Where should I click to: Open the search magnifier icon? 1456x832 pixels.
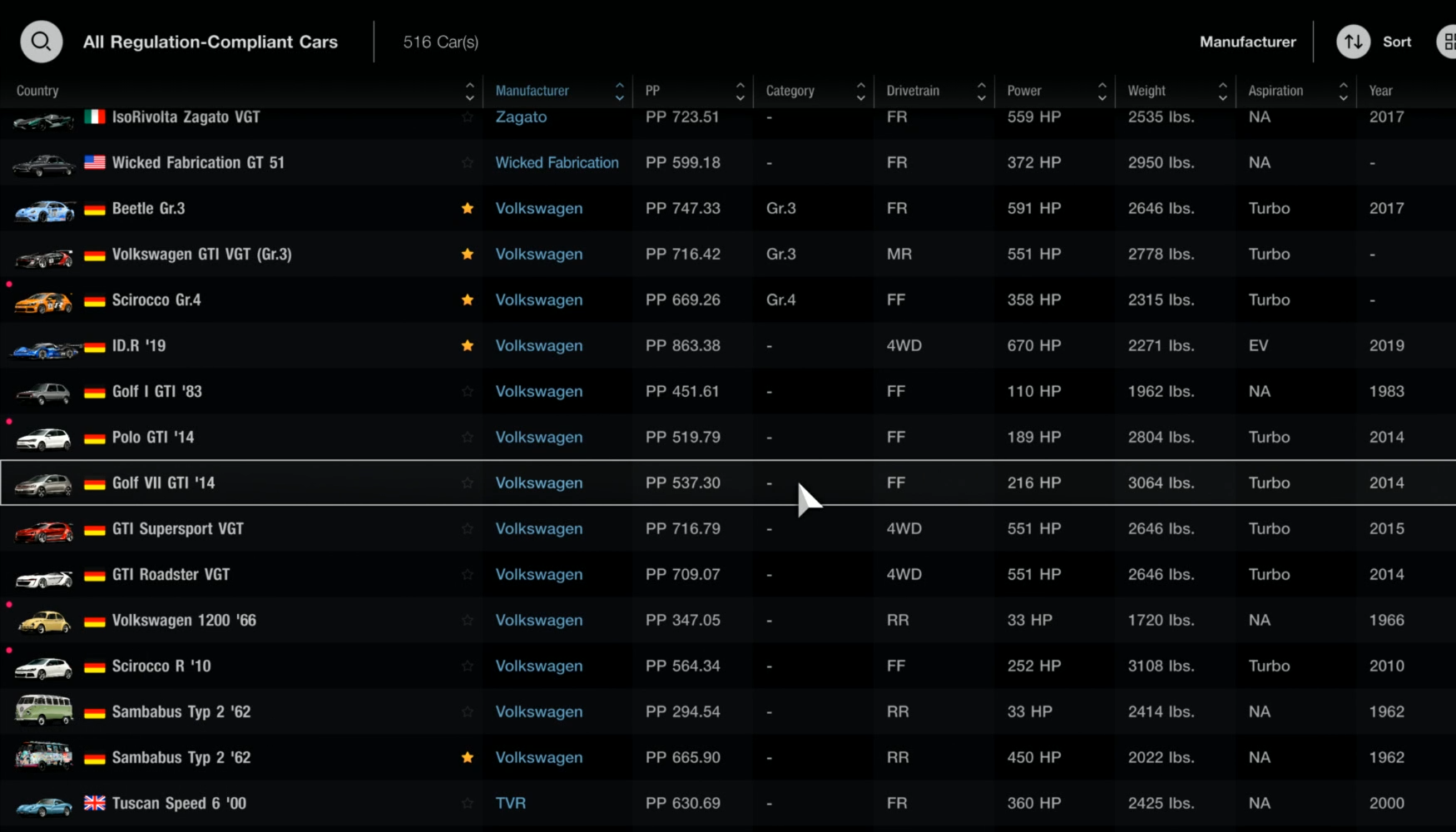tap(42, 42)
